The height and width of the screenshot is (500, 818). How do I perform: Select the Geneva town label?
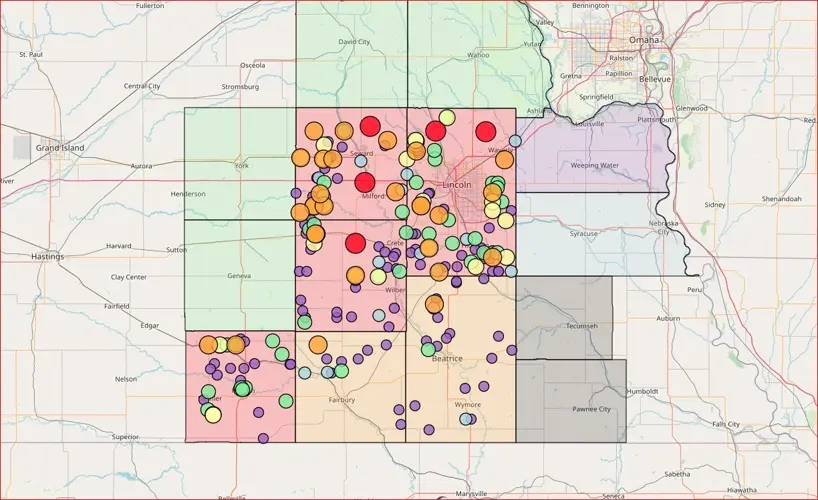(x=239, y=276)
